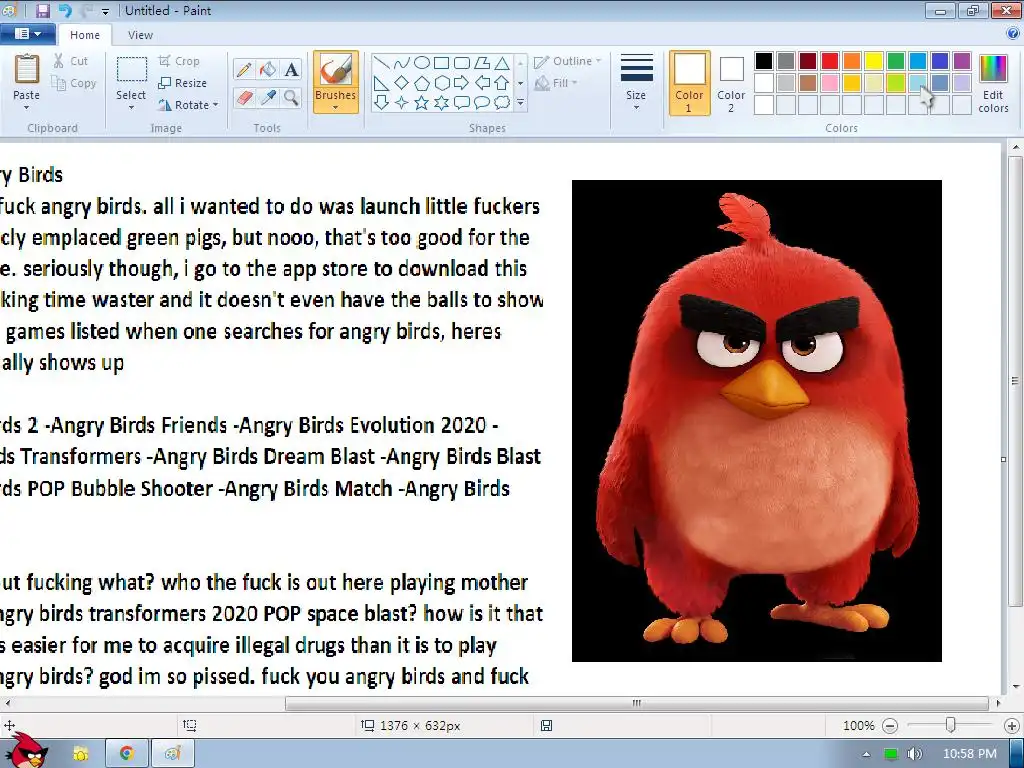Select the Fill with color bucket tool
Screen dimensions: 1024x768
point(267,70)
